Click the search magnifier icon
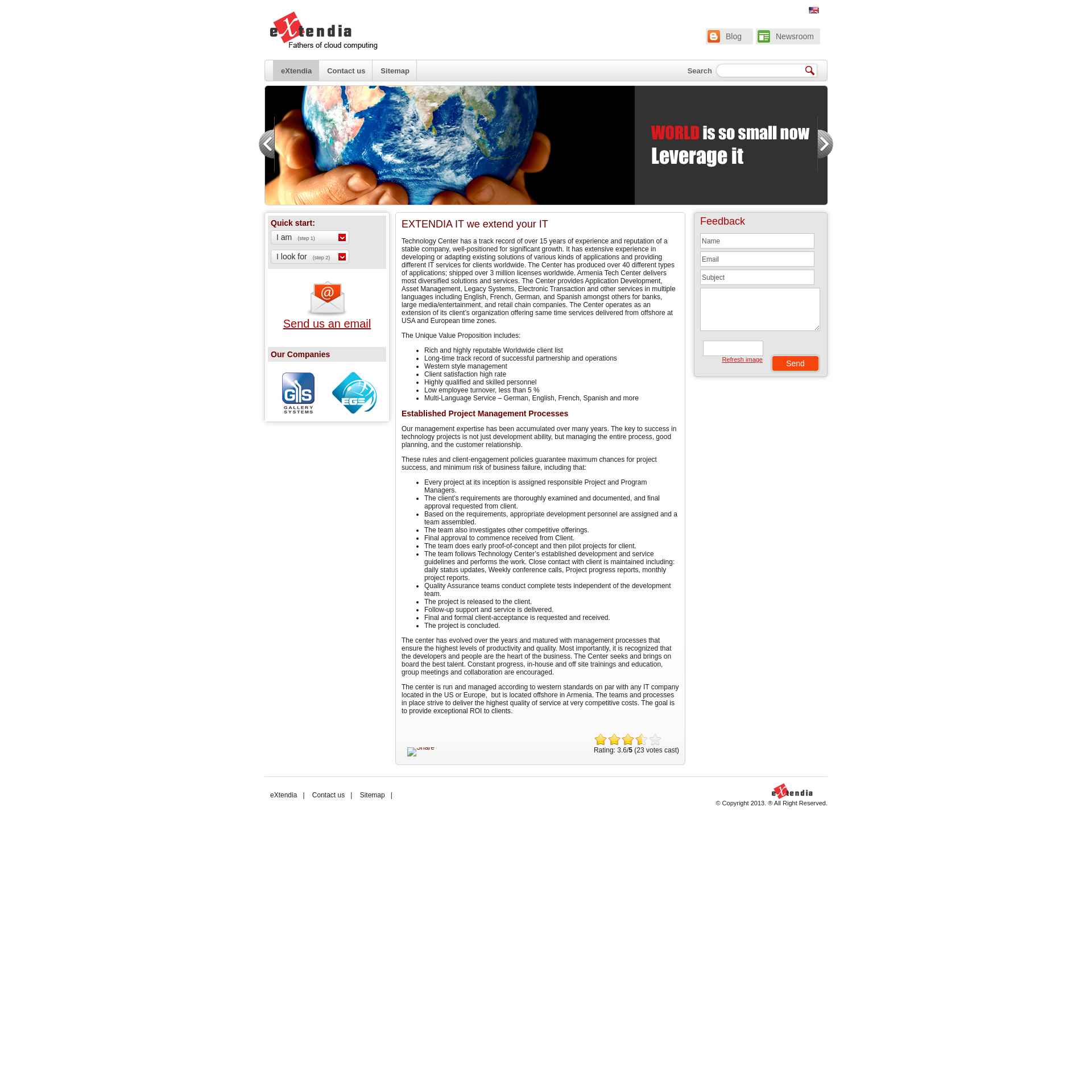 tap(810, 70)
